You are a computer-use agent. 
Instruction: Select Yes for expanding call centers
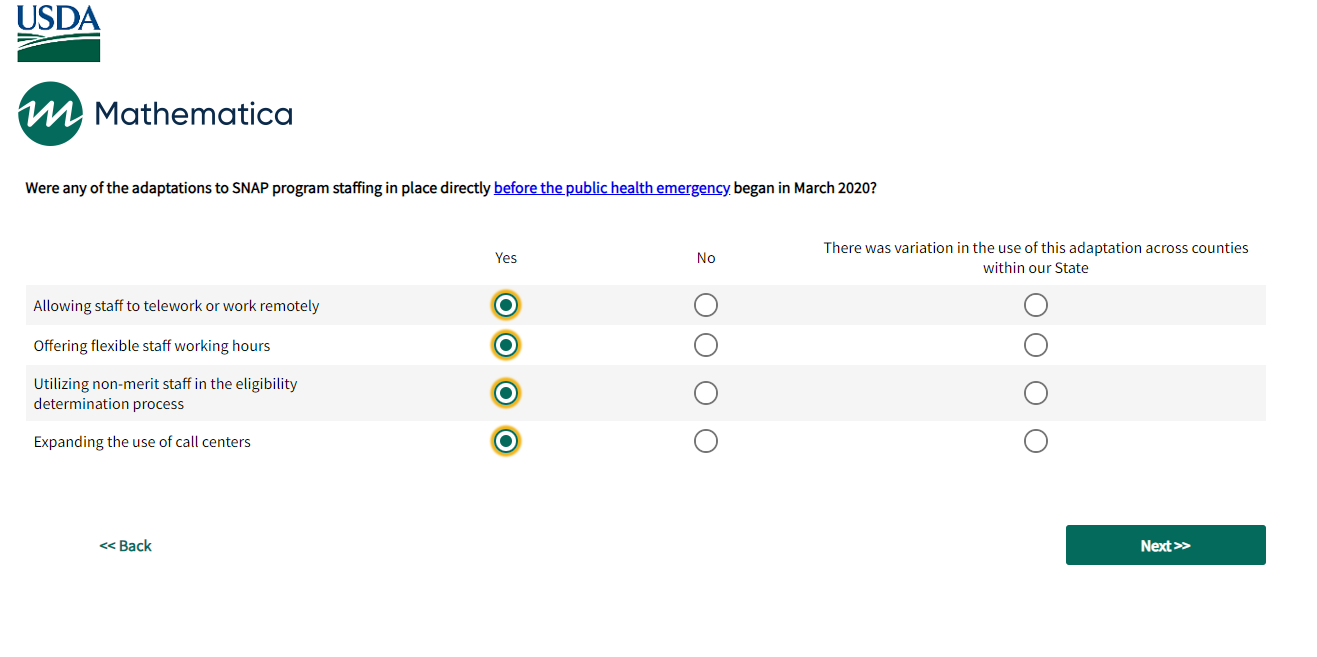pyautogui.click(x=506, y=441)
